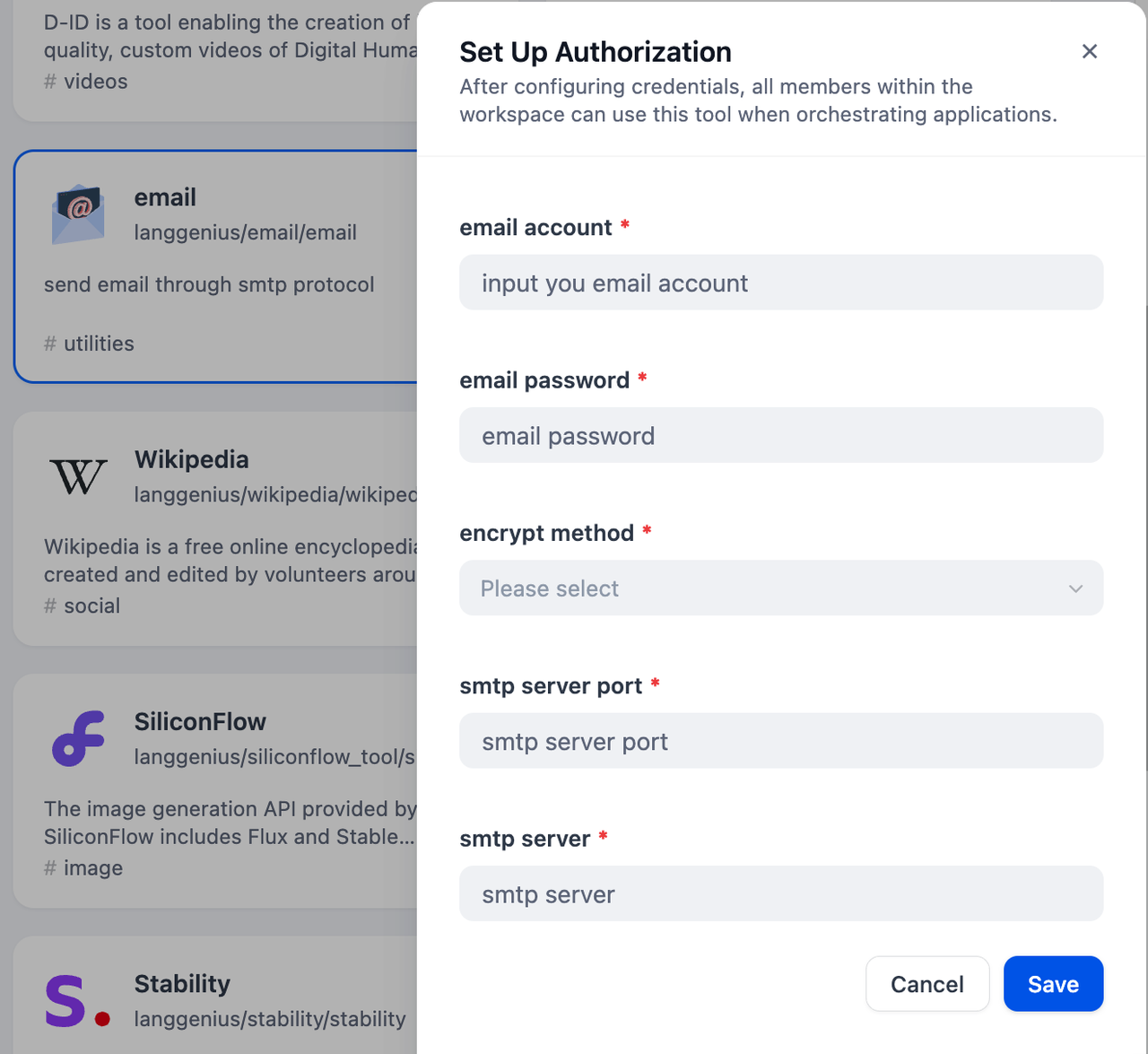
Task: Open the Stability tool card title
Action: pyautogui.click(x=182, y=984)
